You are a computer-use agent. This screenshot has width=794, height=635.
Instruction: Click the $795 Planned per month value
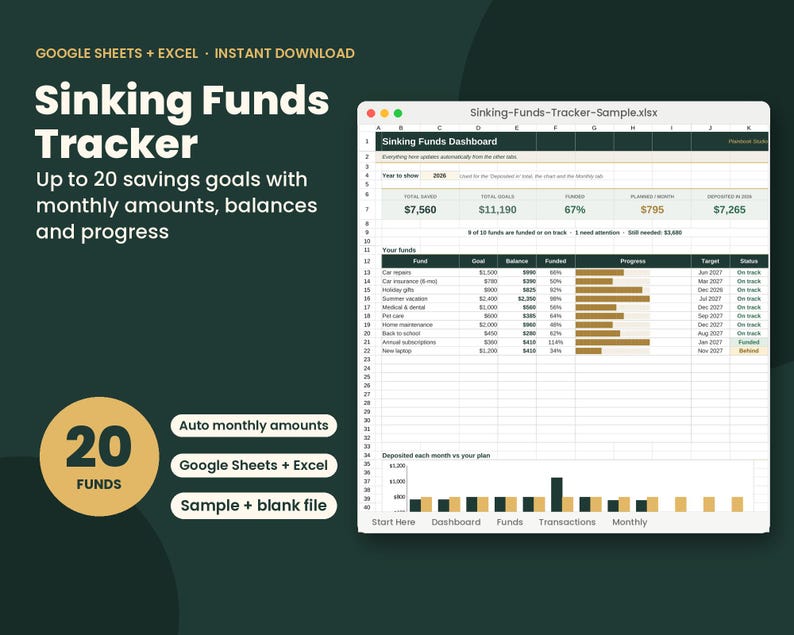(652, 210)
